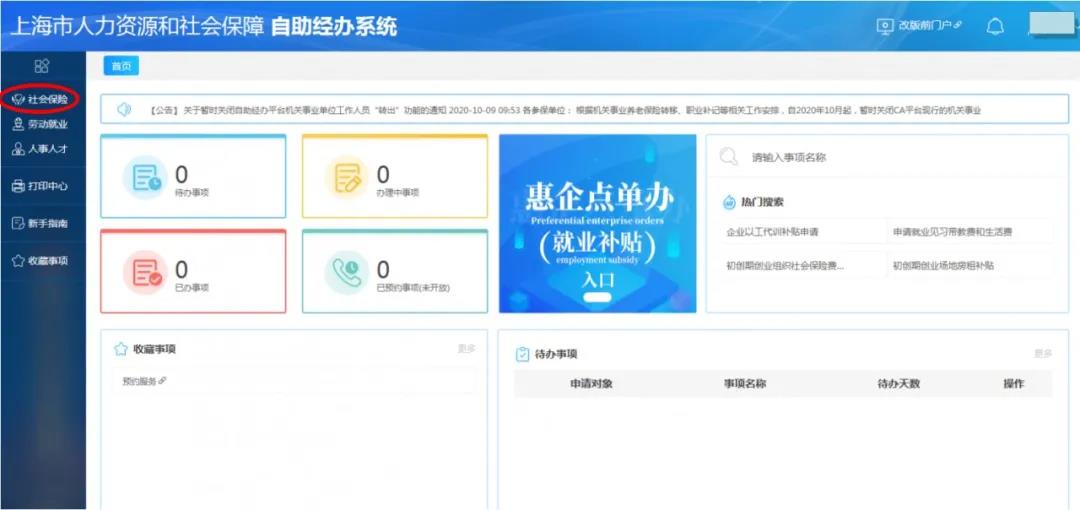
Task: Click the 上海市人力资源和社会保障 自助经办系统 title
Action: coord(204,26)
